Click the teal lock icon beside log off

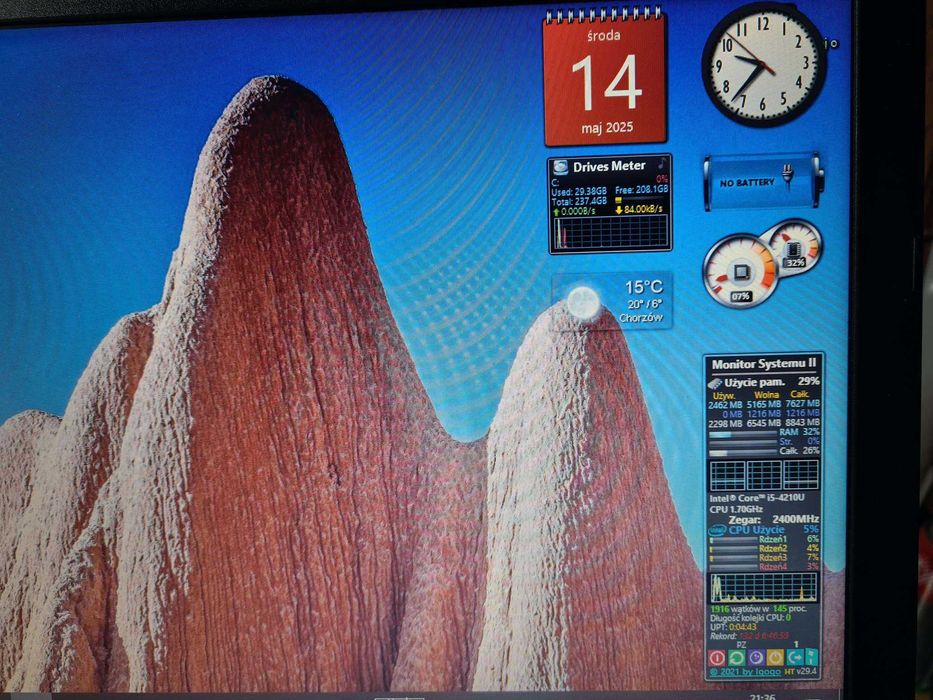(x=811, y=657)
